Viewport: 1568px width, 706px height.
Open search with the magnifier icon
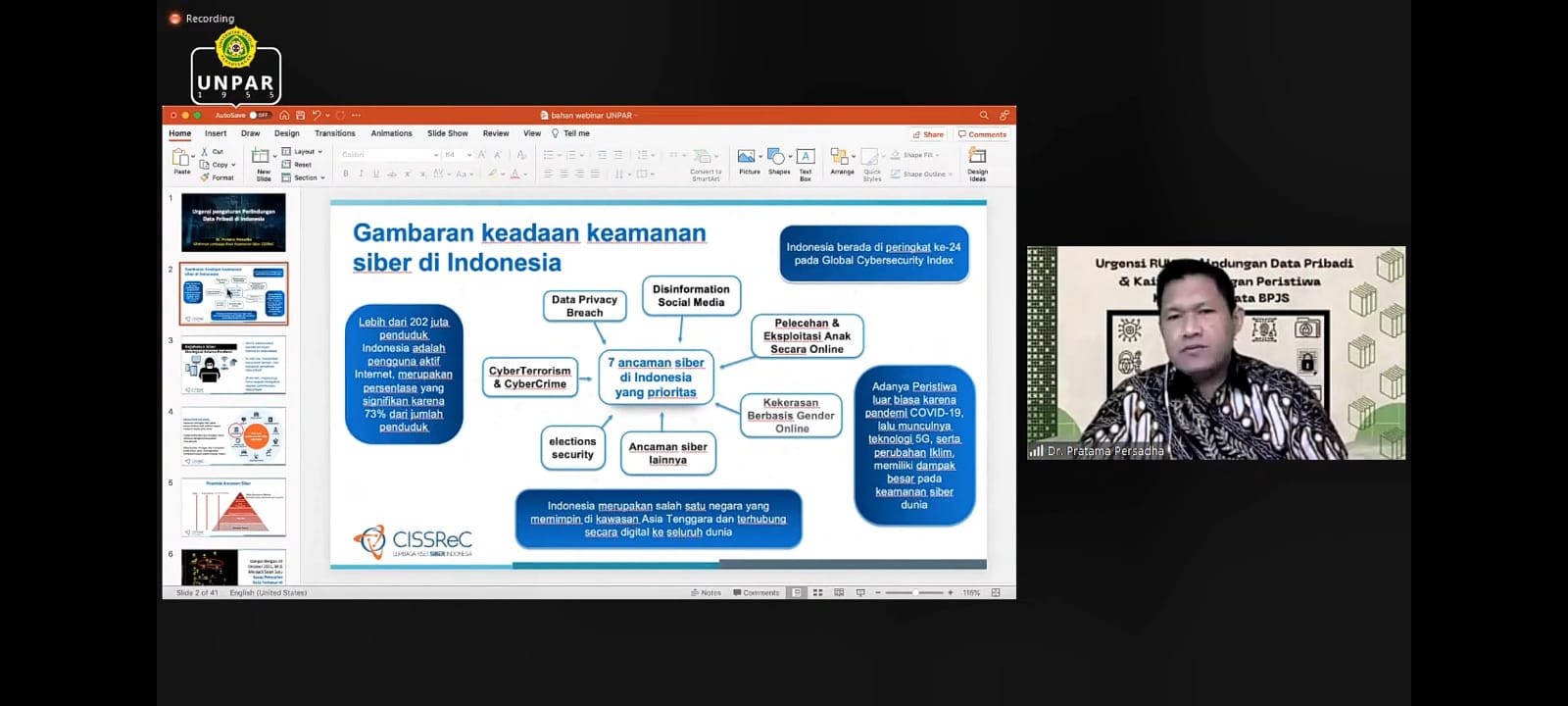(x=984, y=116)
